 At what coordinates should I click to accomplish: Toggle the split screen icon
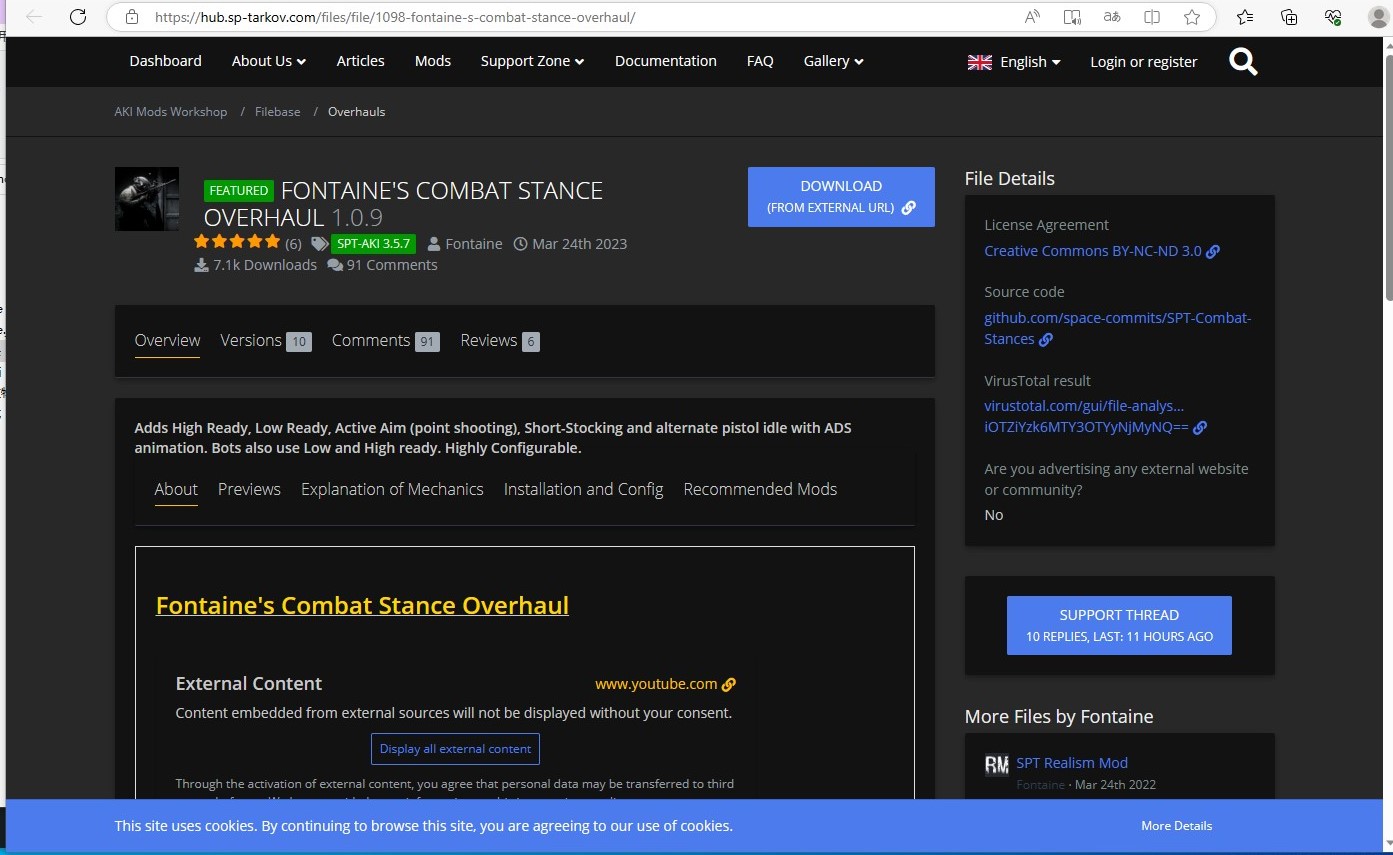(x=1152, y=17)
